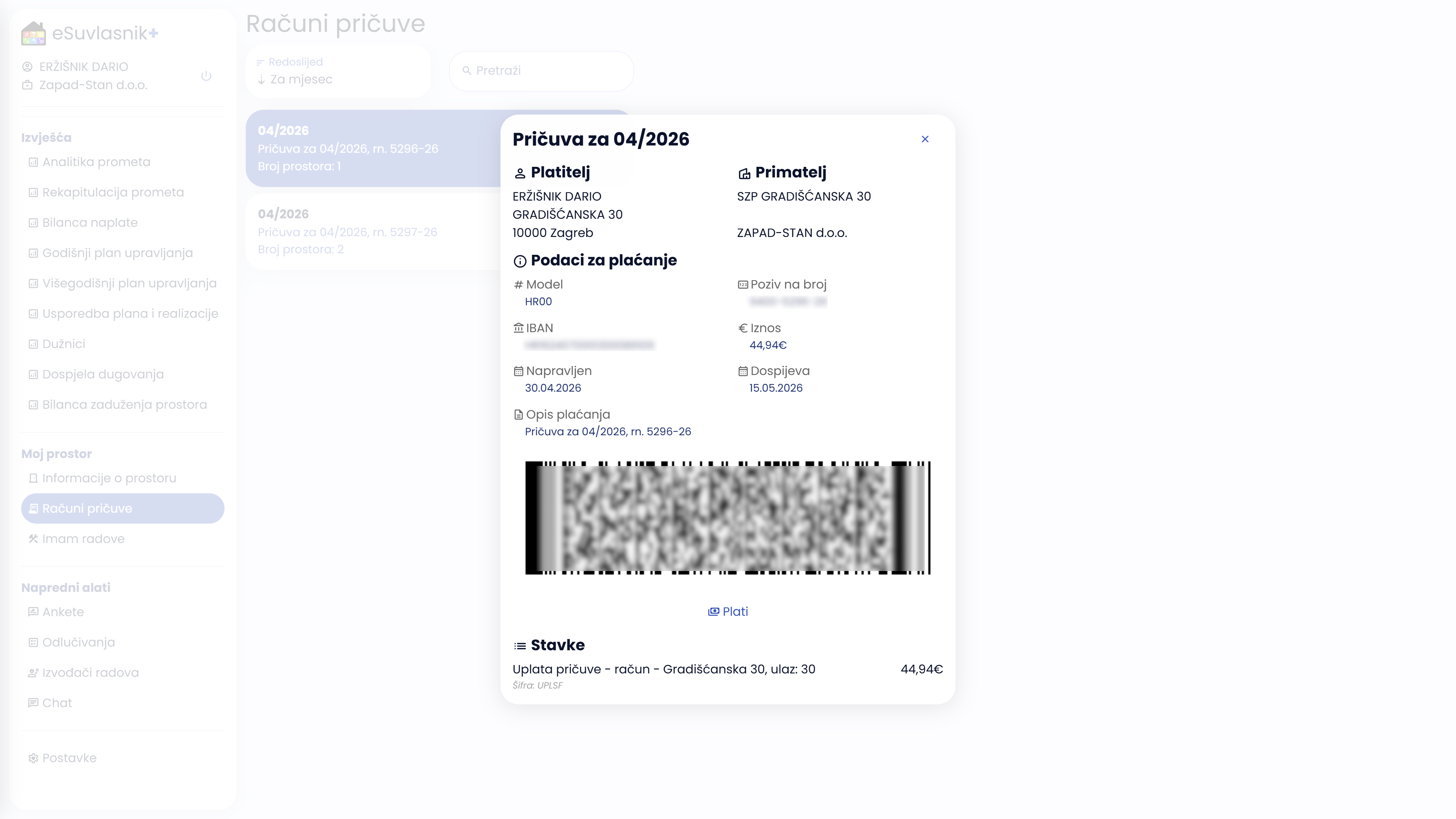Viewport: 1456px width, 819px height.
Task: Open the Redoslijed sort dropdown
Action: click(338, 71)
